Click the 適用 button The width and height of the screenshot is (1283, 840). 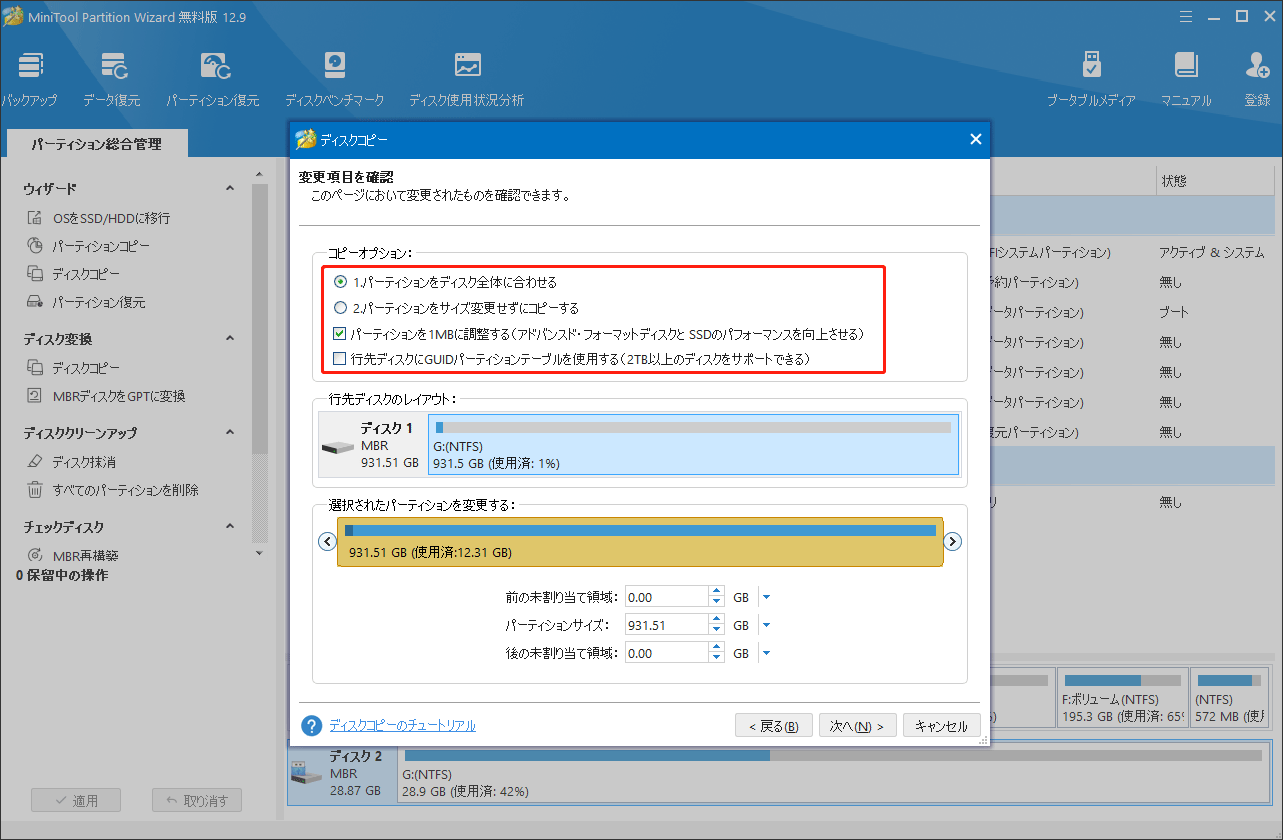(76, 800)
